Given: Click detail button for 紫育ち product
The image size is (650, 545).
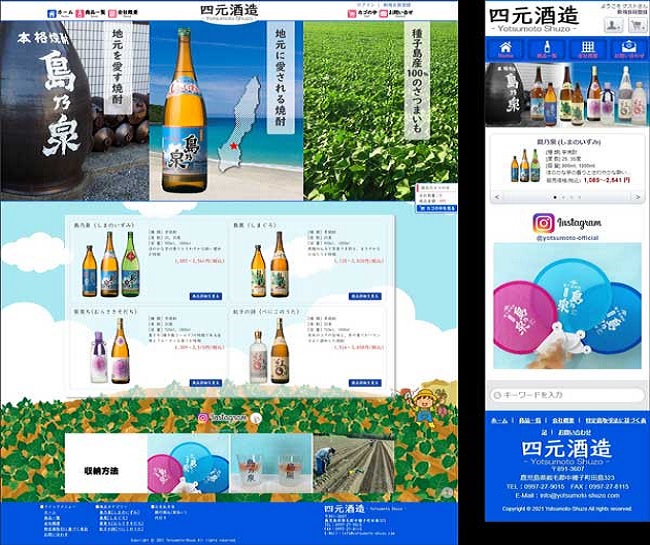Looking at the screenshot, I should 206,383.
